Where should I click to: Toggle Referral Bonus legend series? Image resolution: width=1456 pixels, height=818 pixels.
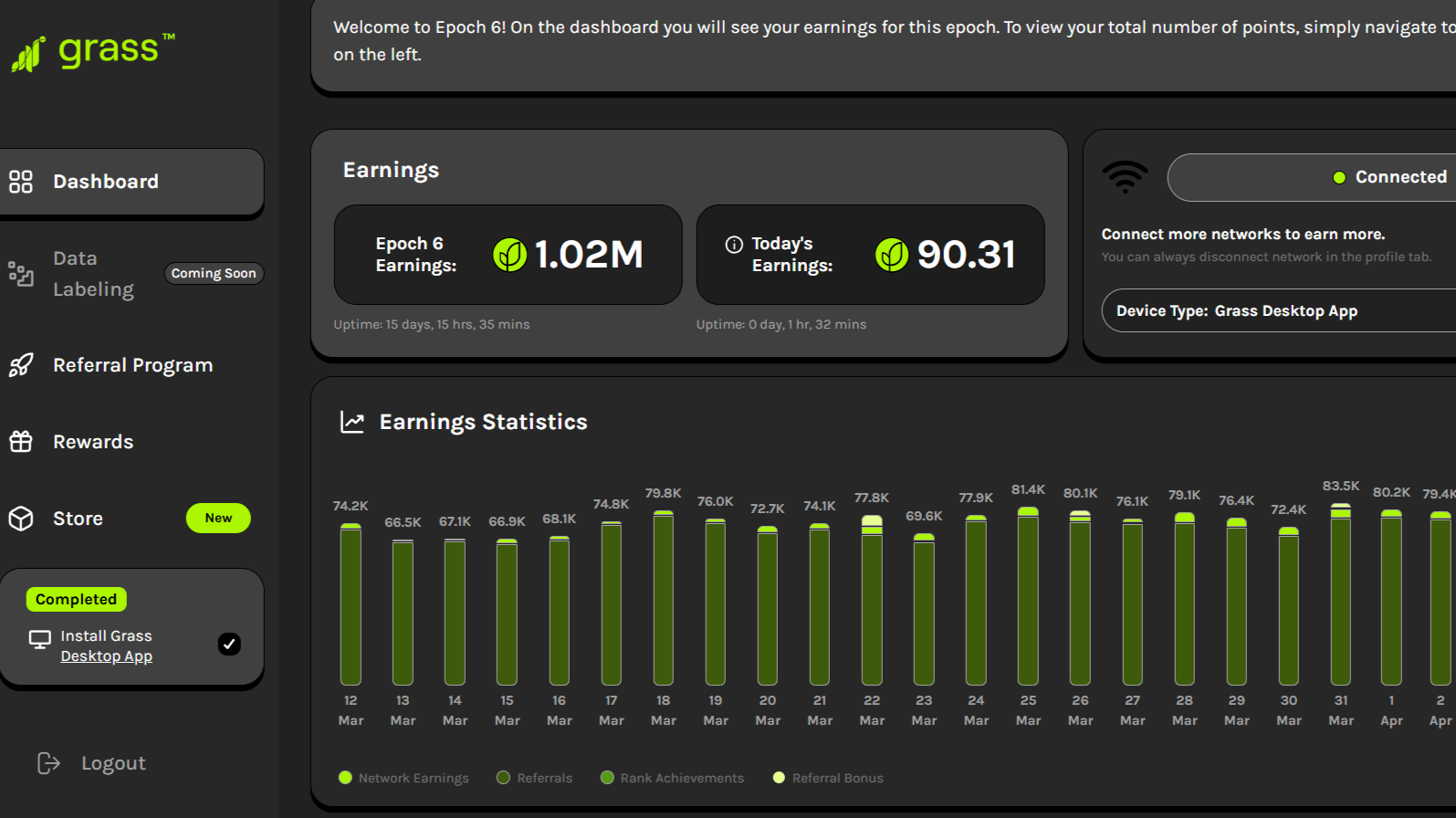pos(779,778)
